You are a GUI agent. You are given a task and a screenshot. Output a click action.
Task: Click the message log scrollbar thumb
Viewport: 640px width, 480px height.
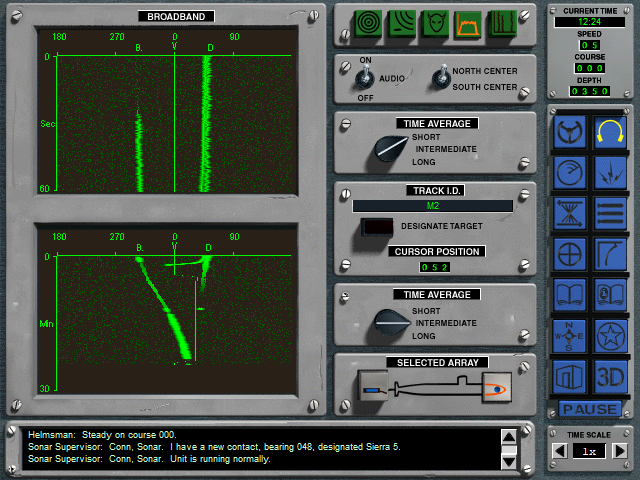[509, 450]
